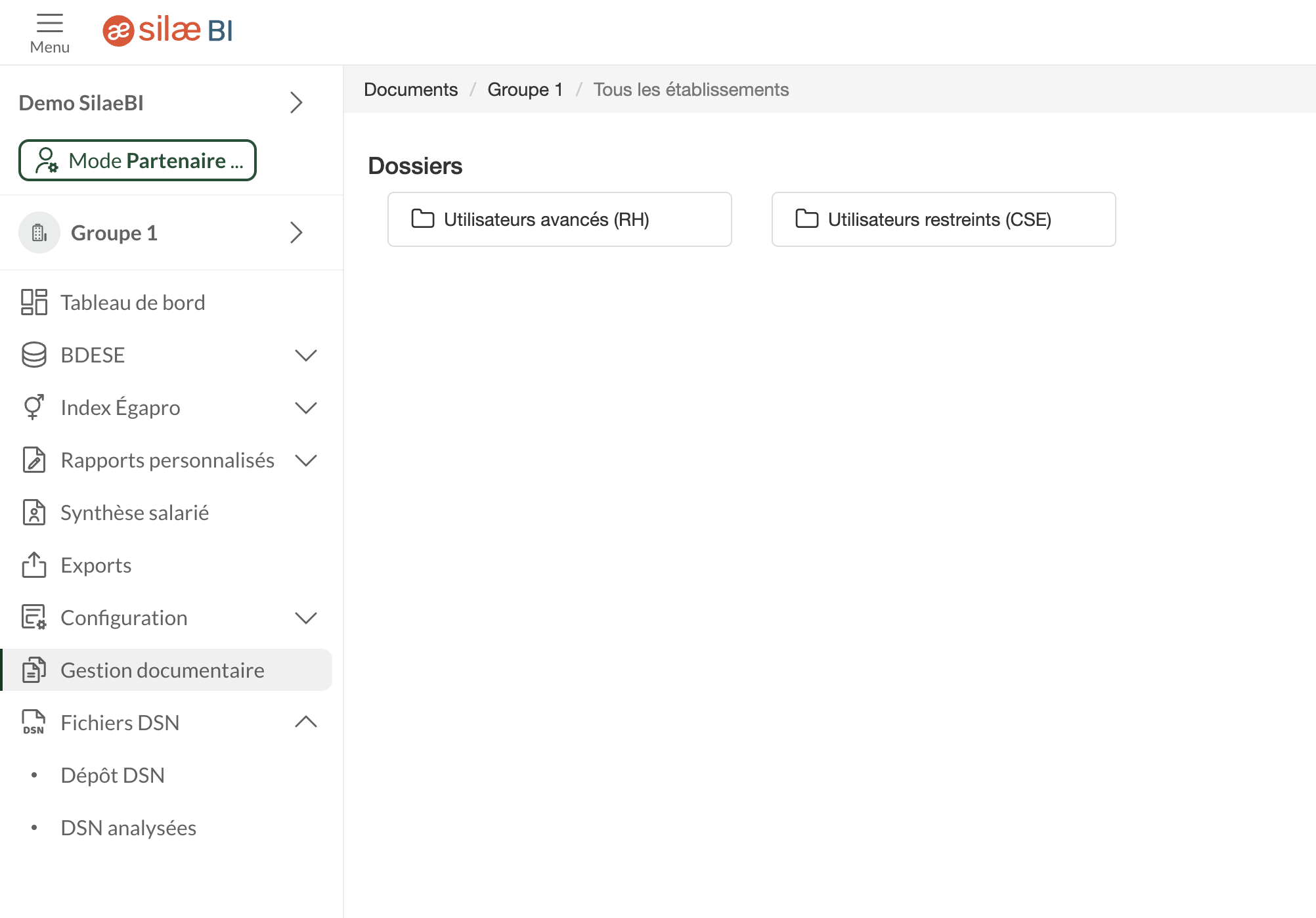This screenshot has width=1316, height=918.
Task: Click the Index Égapro gender icon
Action: (x=34, y=408)
